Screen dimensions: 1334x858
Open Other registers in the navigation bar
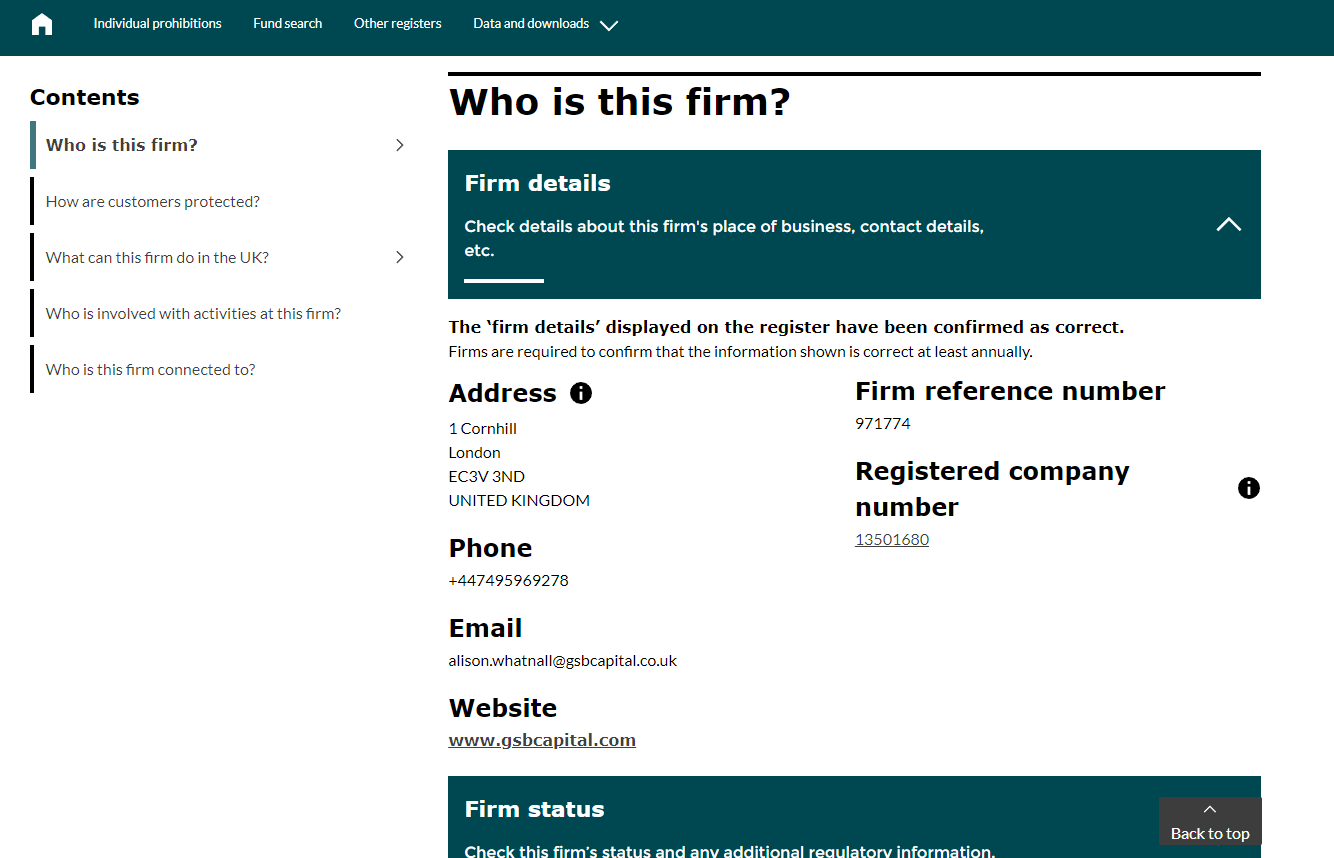(x=397, y=24)
